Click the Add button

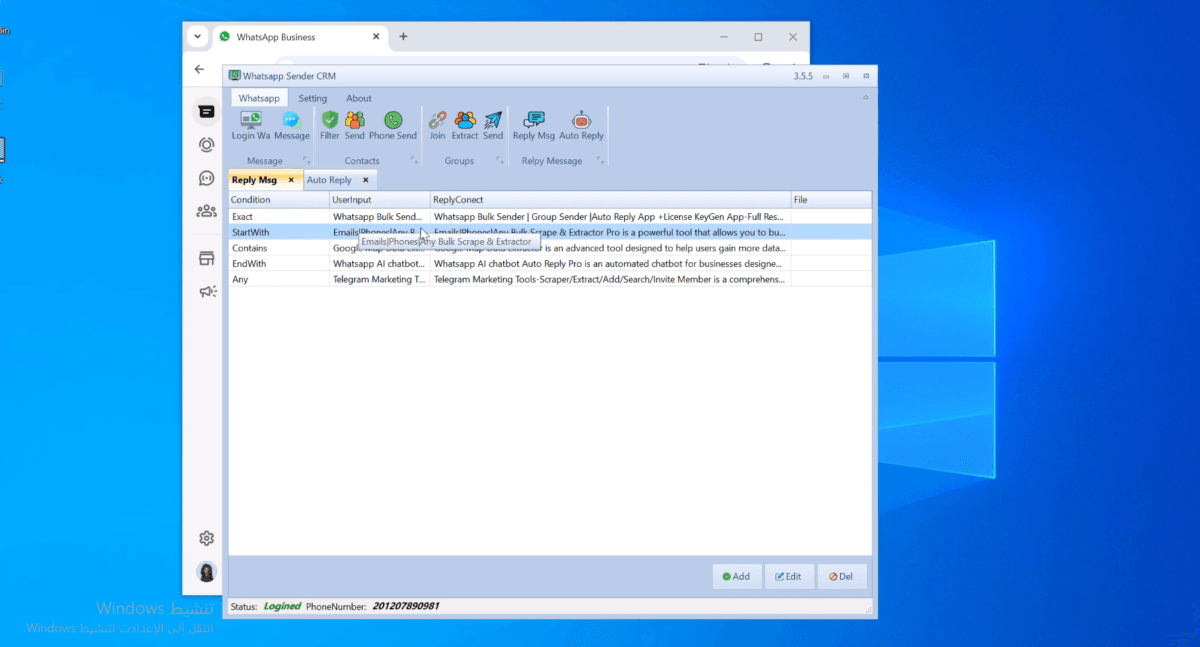click(x=737, y=576)
